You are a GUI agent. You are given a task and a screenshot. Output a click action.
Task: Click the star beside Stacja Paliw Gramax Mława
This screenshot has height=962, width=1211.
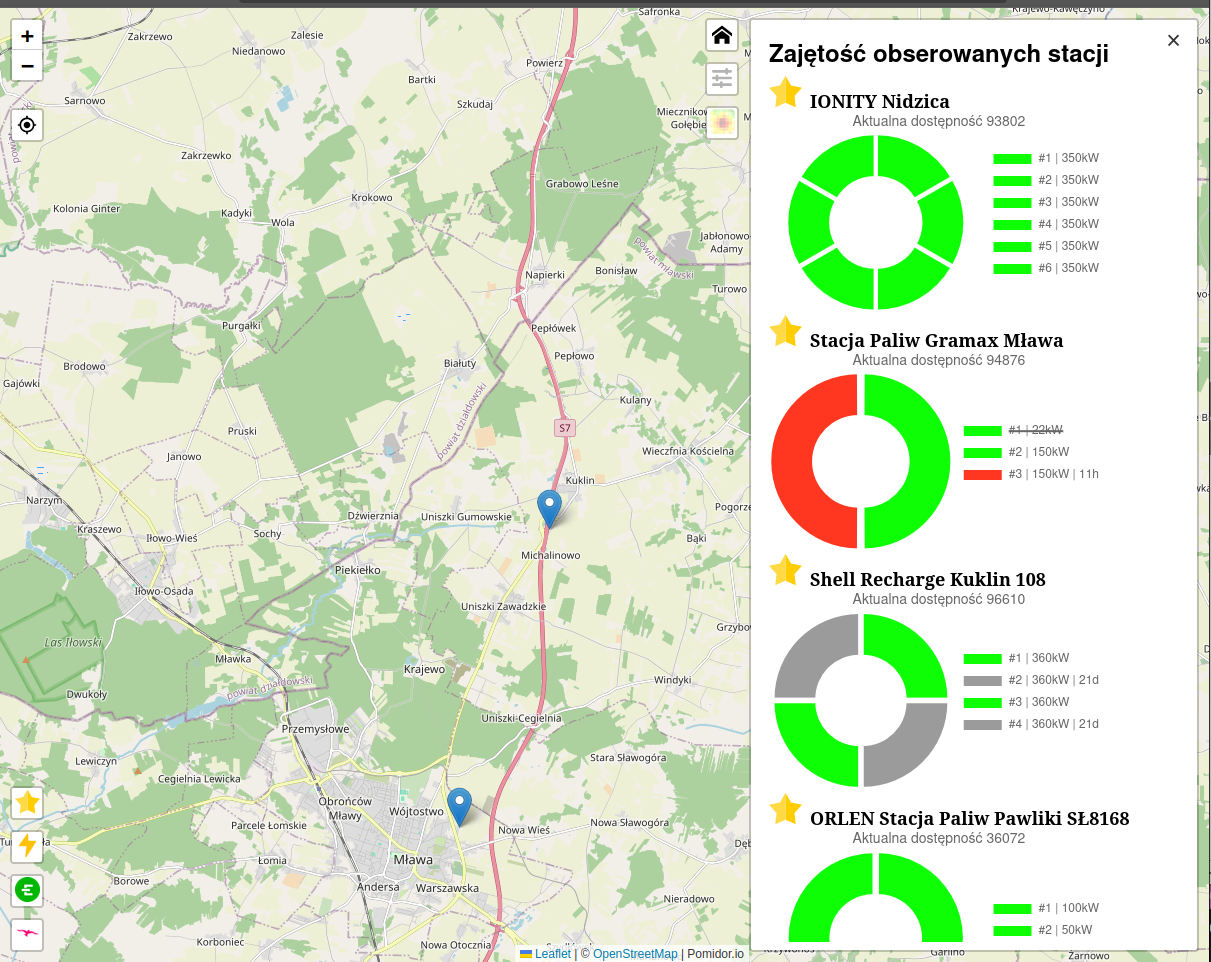point(786,332)
